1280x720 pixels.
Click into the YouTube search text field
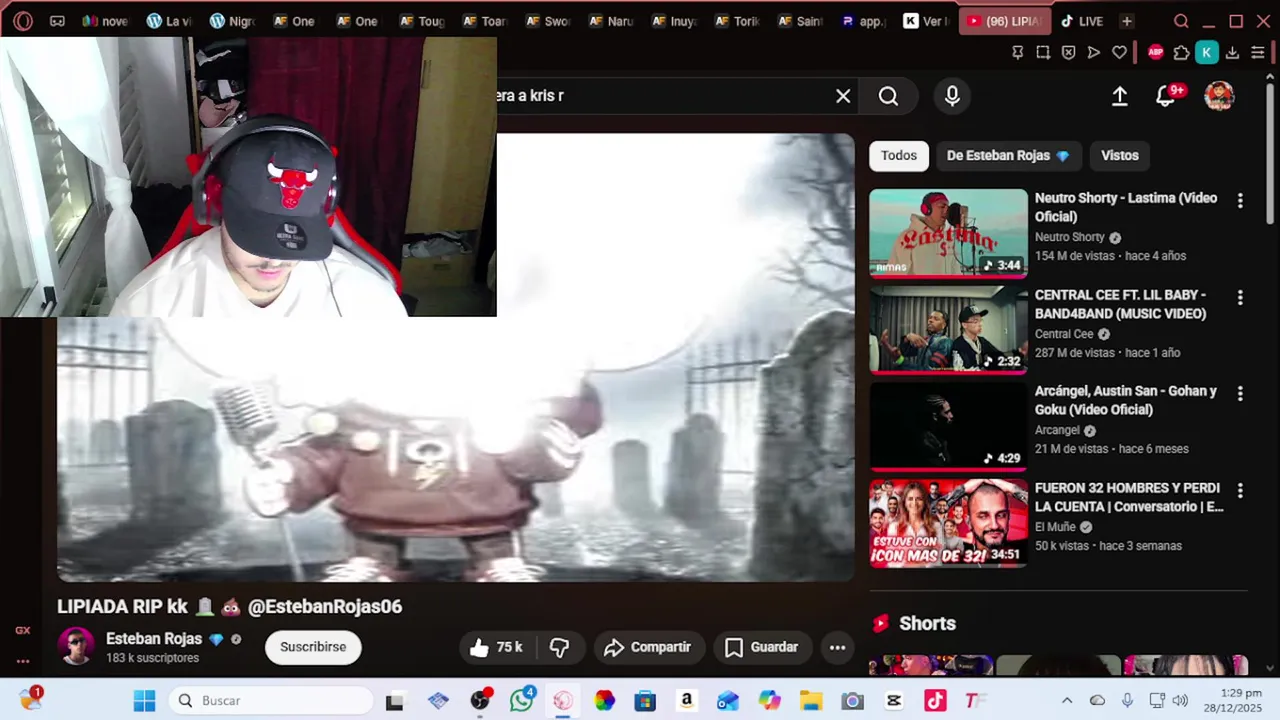pyautogui.click(x=660, y=96)
